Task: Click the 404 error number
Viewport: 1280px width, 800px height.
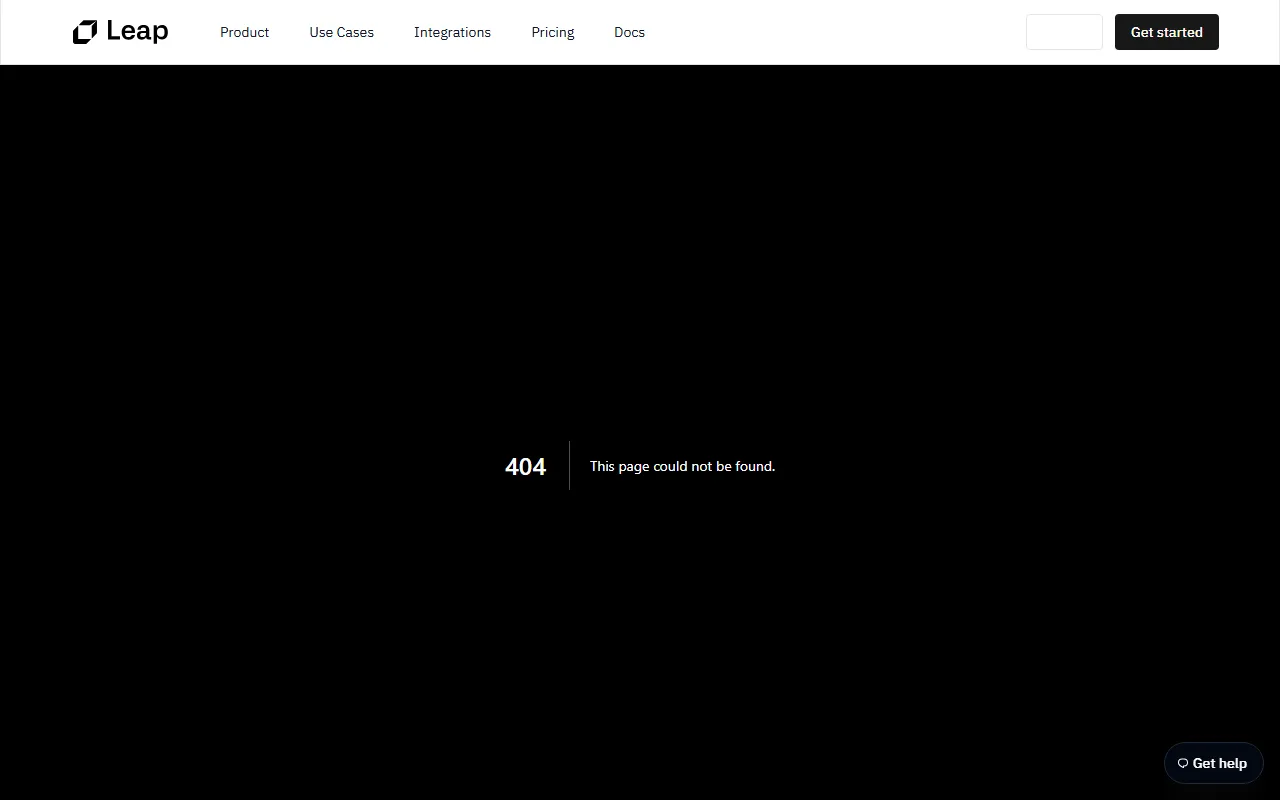Action: (525, 467)
